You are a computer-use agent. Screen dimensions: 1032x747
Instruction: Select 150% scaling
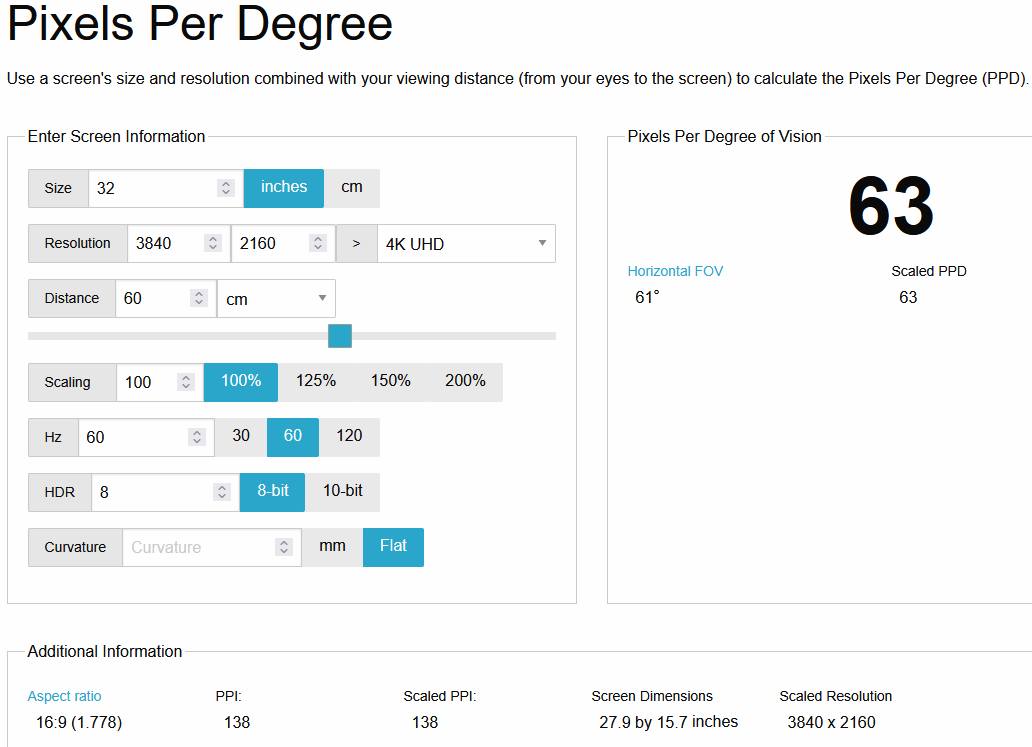tap(390, 382)
